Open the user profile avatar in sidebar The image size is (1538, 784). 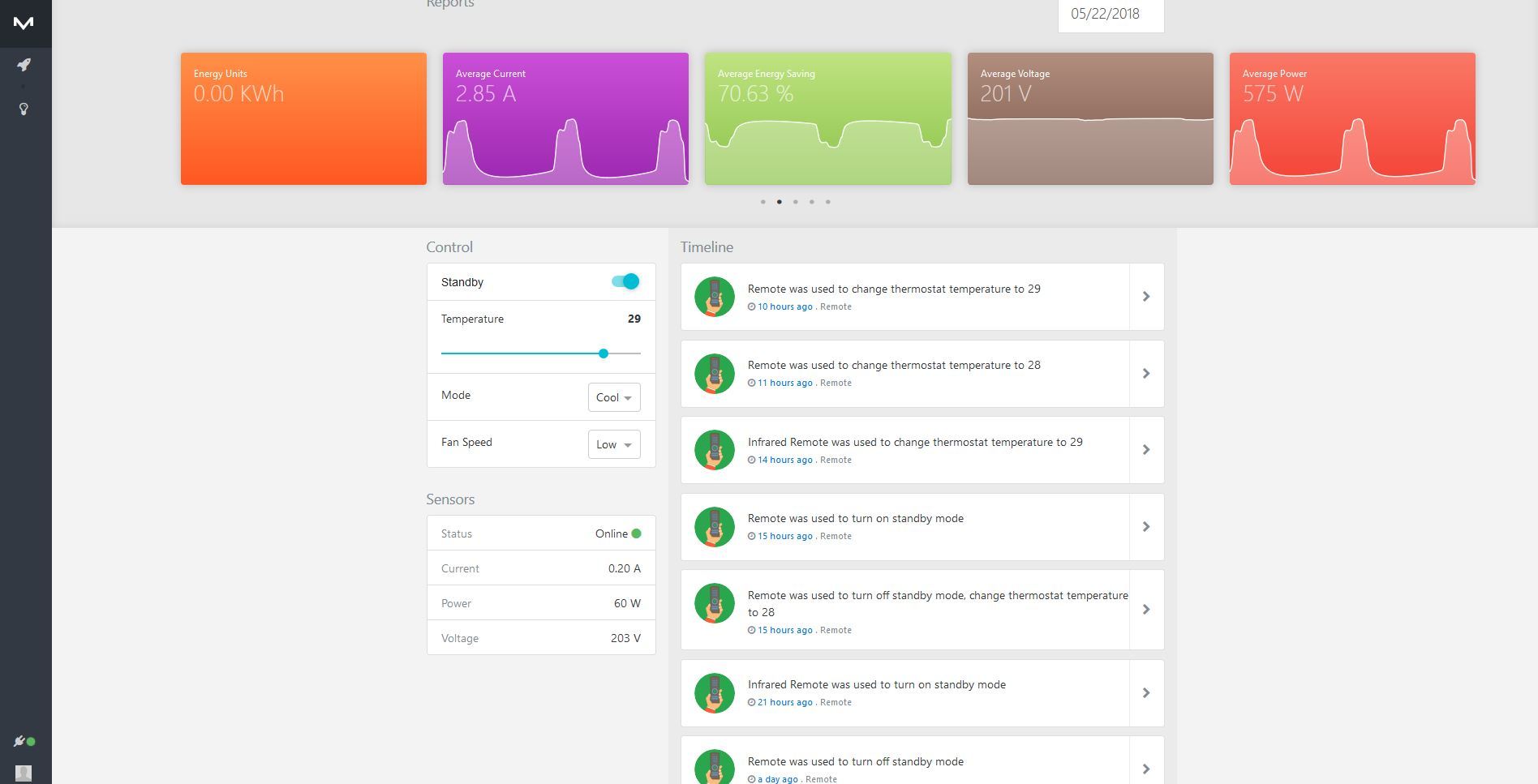click(24, 773)
